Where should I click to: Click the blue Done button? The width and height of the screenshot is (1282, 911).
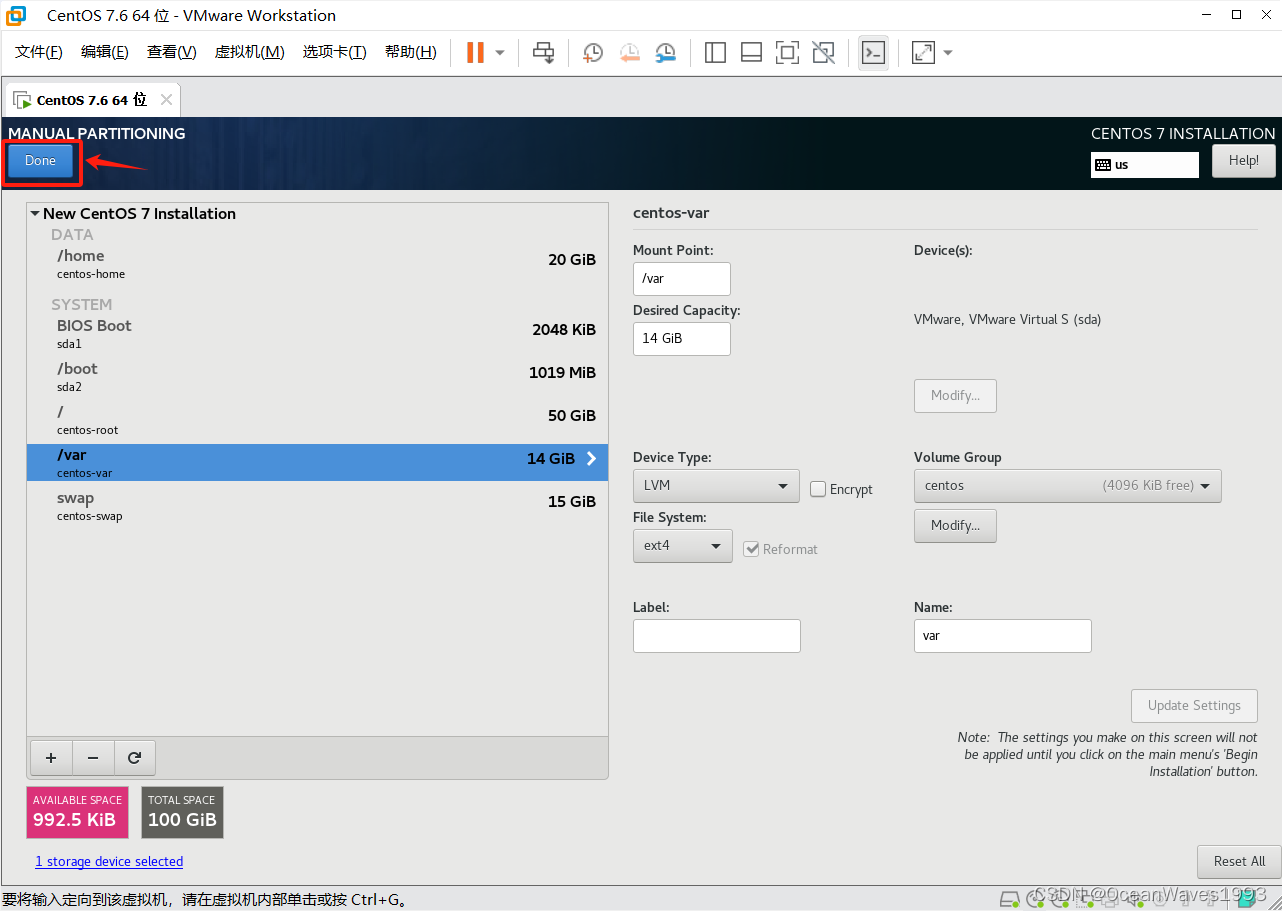click(x=40, y=161)
